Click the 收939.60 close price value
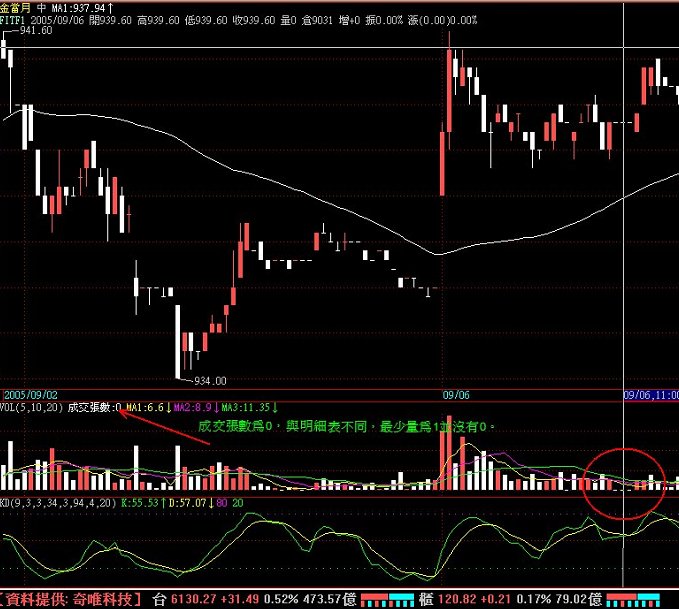Screen dimensions: 679x609 (254, 20)
